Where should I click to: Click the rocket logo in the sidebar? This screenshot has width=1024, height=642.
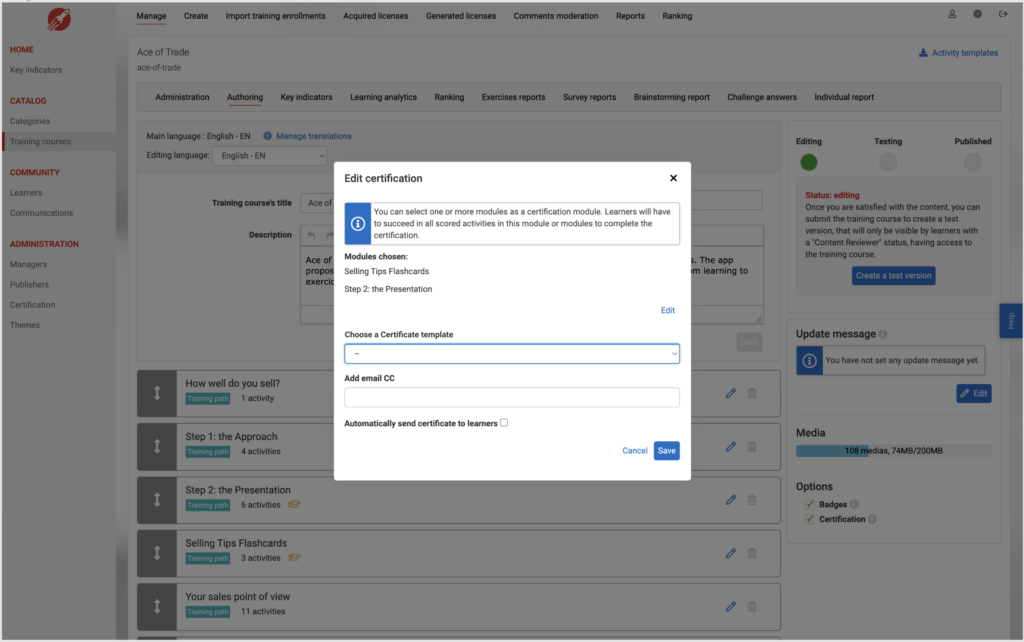click(58, 20)
